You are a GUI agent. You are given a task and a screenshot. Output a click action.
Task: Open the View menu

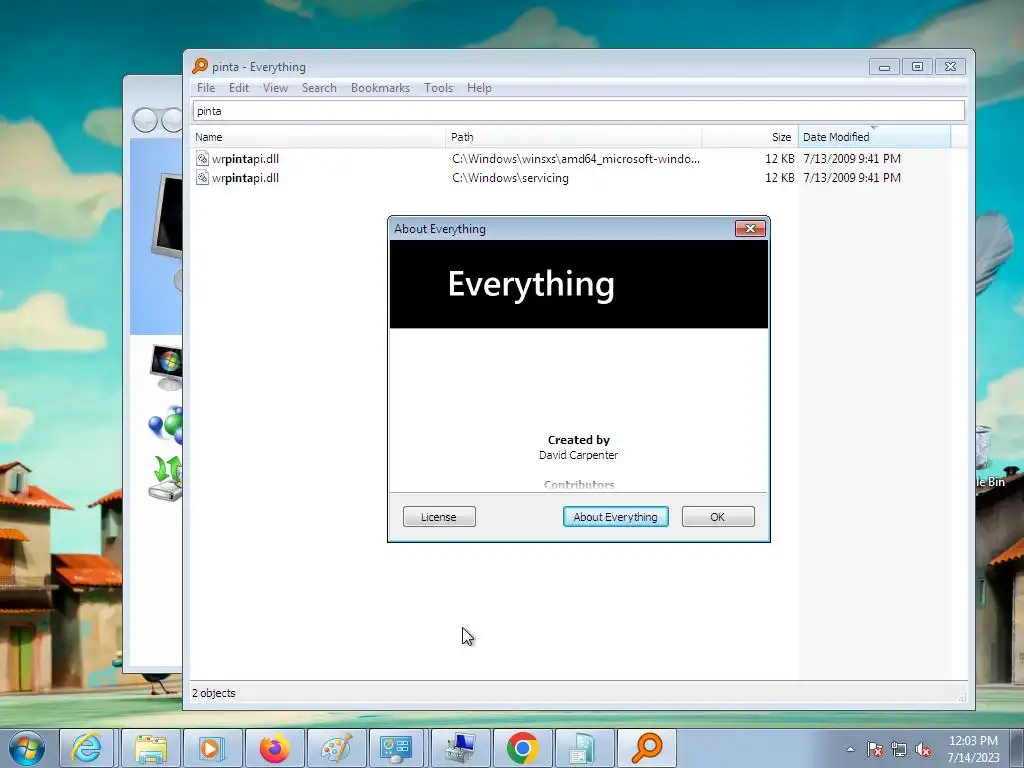tap(275, 88)
